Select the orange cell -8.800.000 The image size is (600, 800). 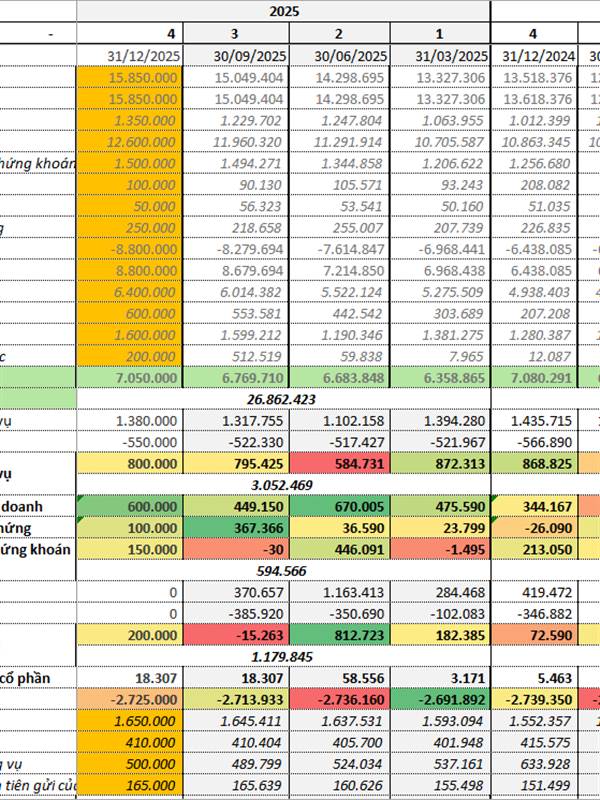pos(130,248)
